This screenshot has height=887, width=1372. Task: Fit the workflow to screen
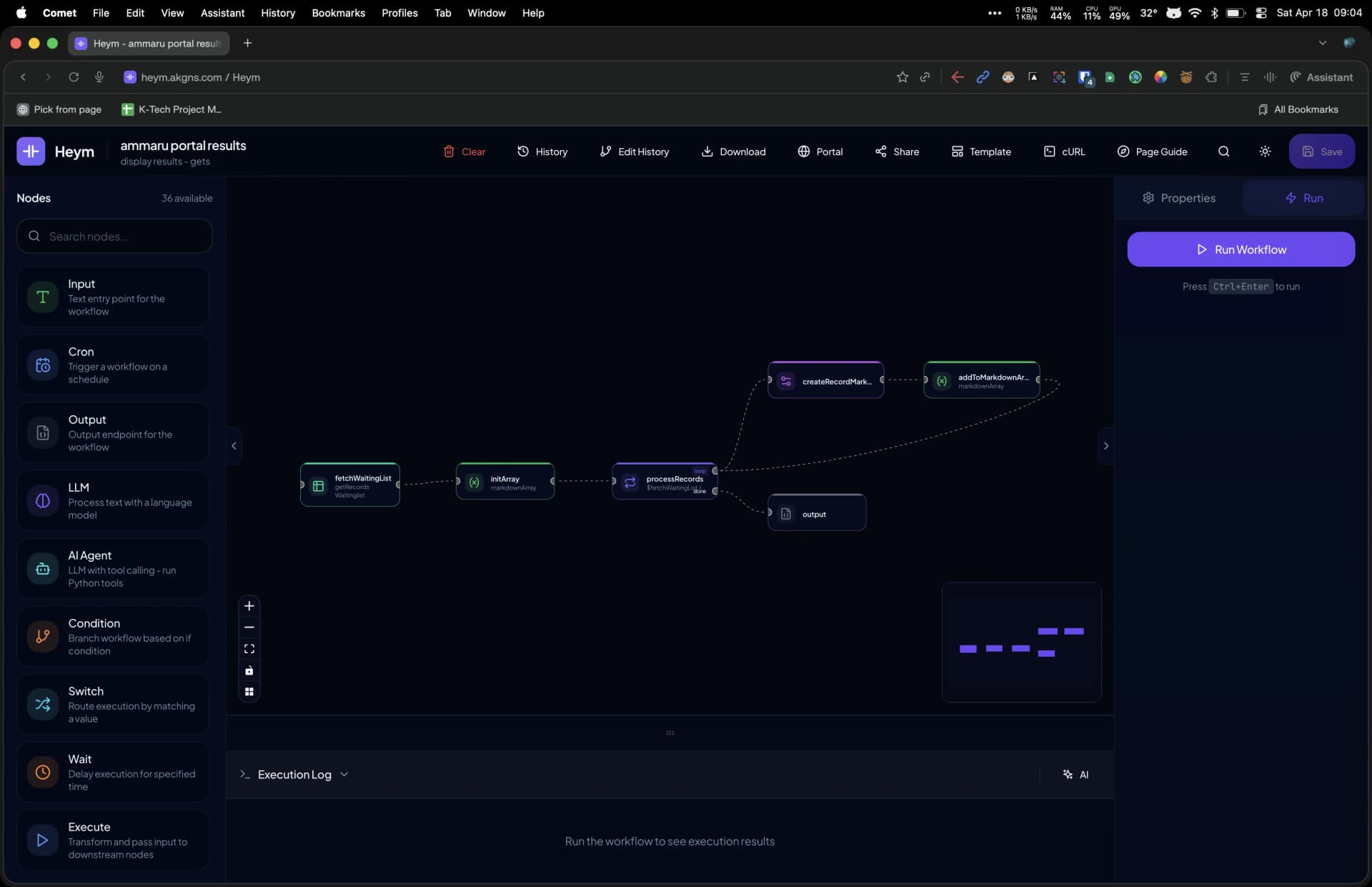(x=249, y=648)
